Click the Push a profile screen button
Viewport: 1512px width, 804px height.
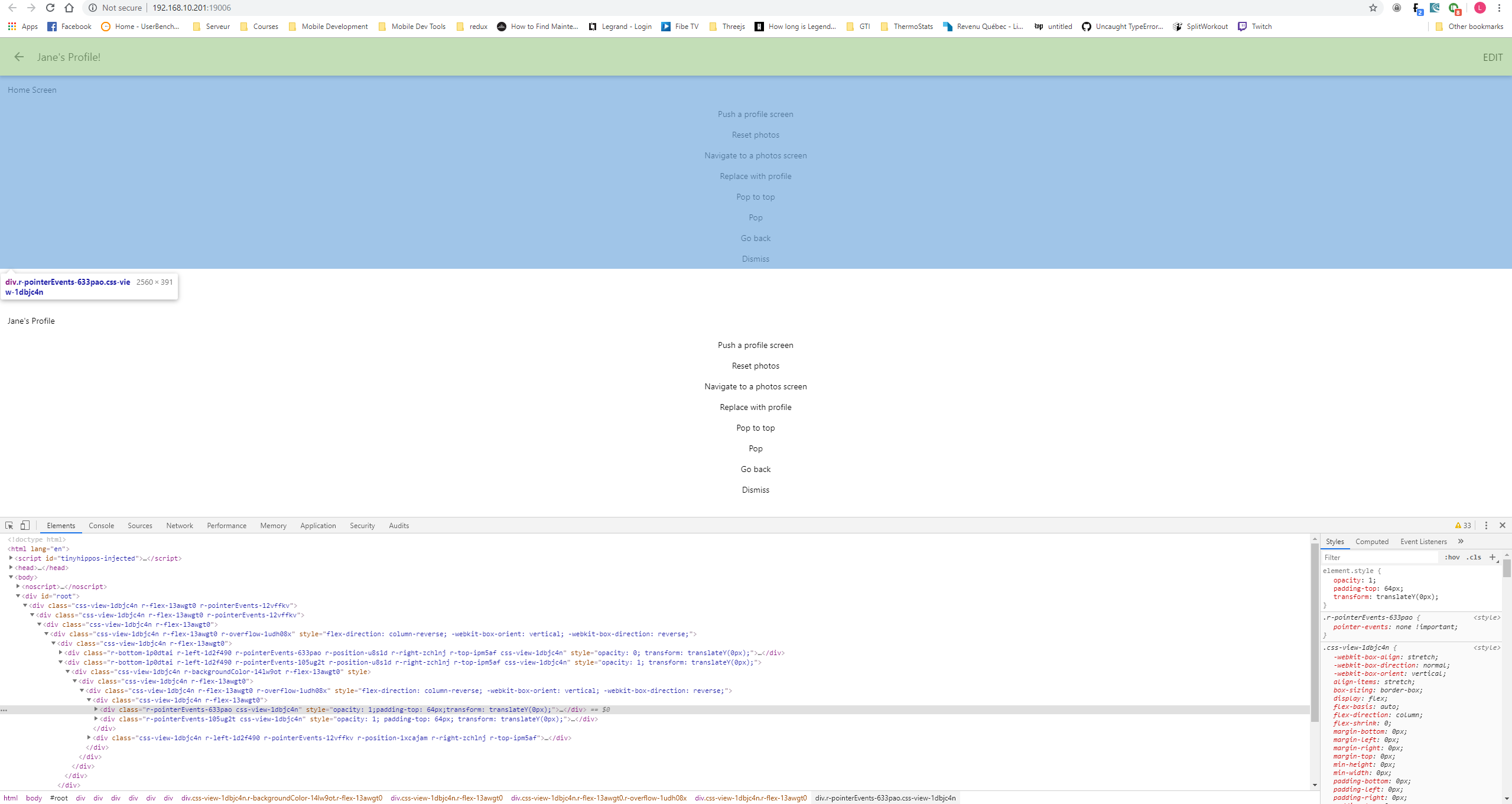pyautogui.click(x=755, y=344)
